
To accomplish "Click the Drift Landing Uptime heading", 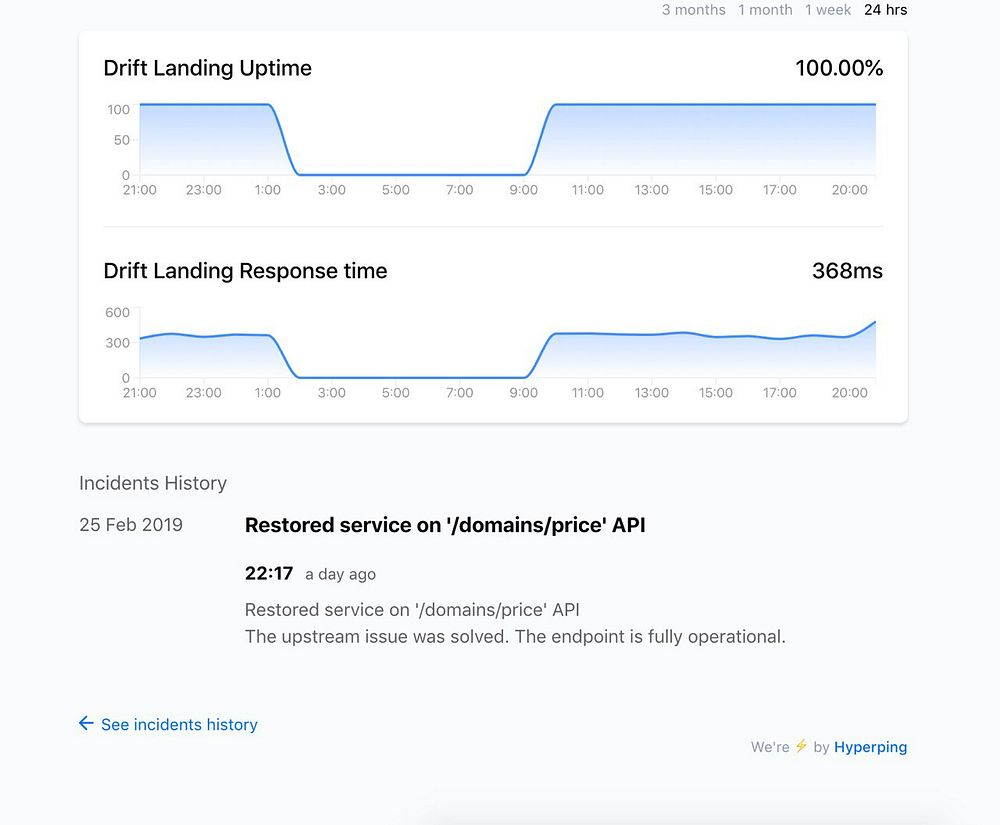I will click(207, 68).
